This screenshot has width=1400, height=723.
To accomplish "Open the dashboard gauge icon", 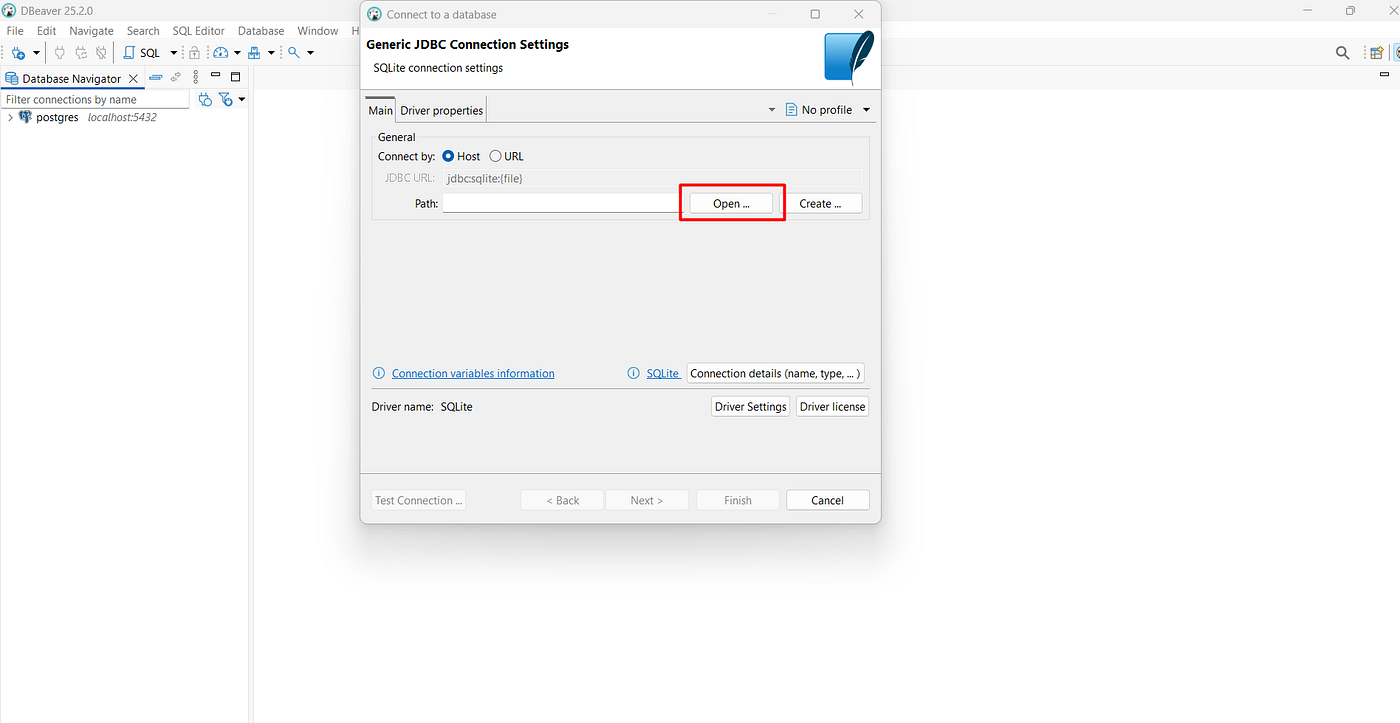I will 221,53.
